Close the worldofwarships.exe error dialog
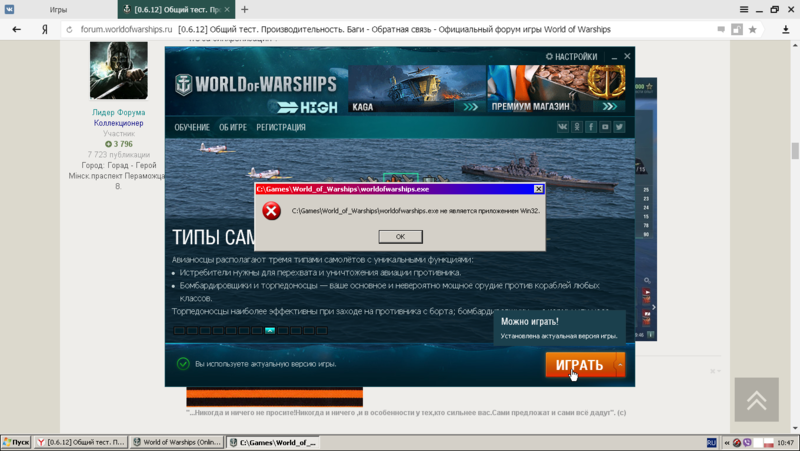800x451 pixels. point(538,189)
